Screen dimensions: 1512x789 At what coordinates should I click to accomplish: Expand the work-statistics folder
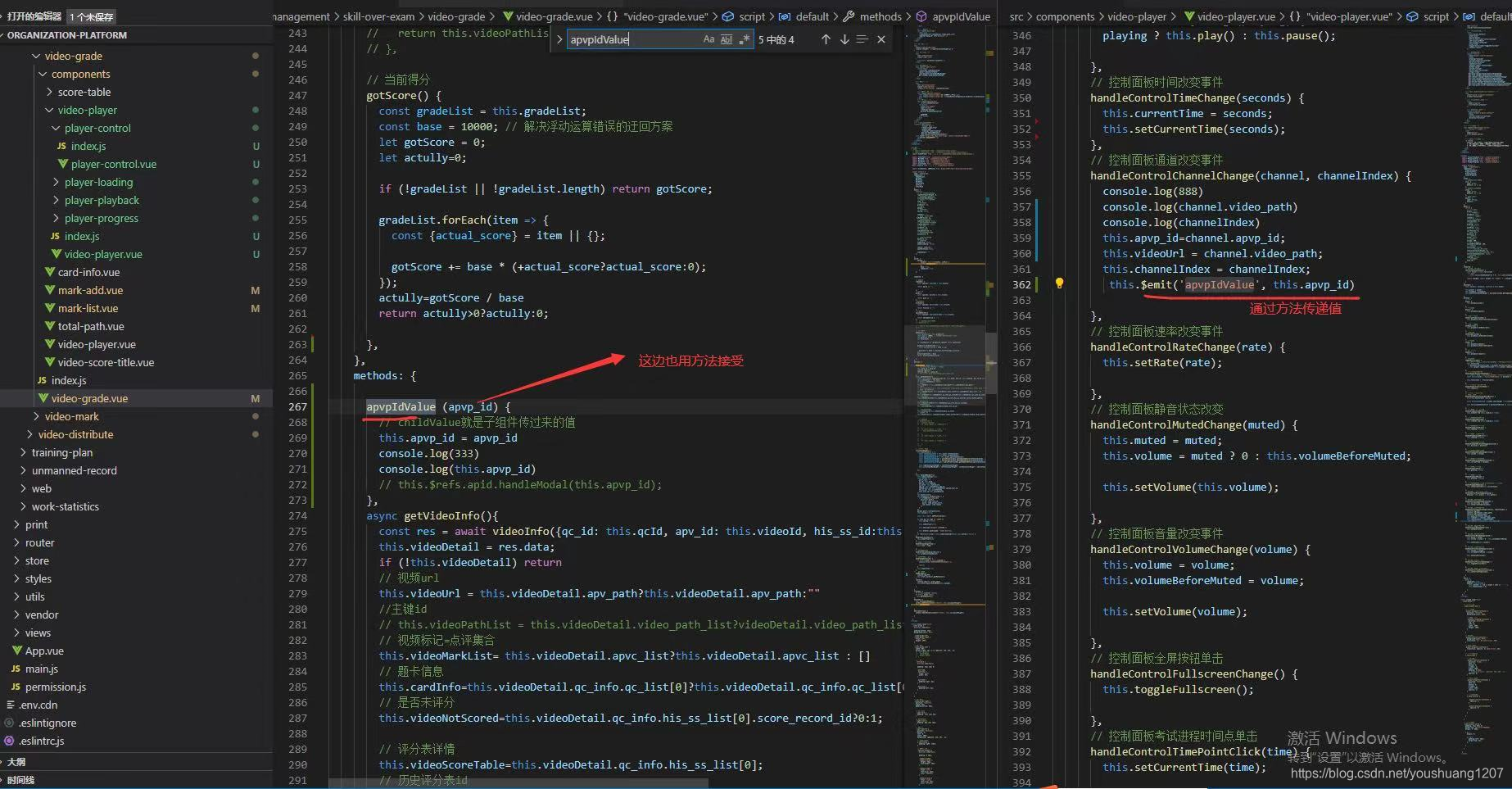click(x=23, y=506)
